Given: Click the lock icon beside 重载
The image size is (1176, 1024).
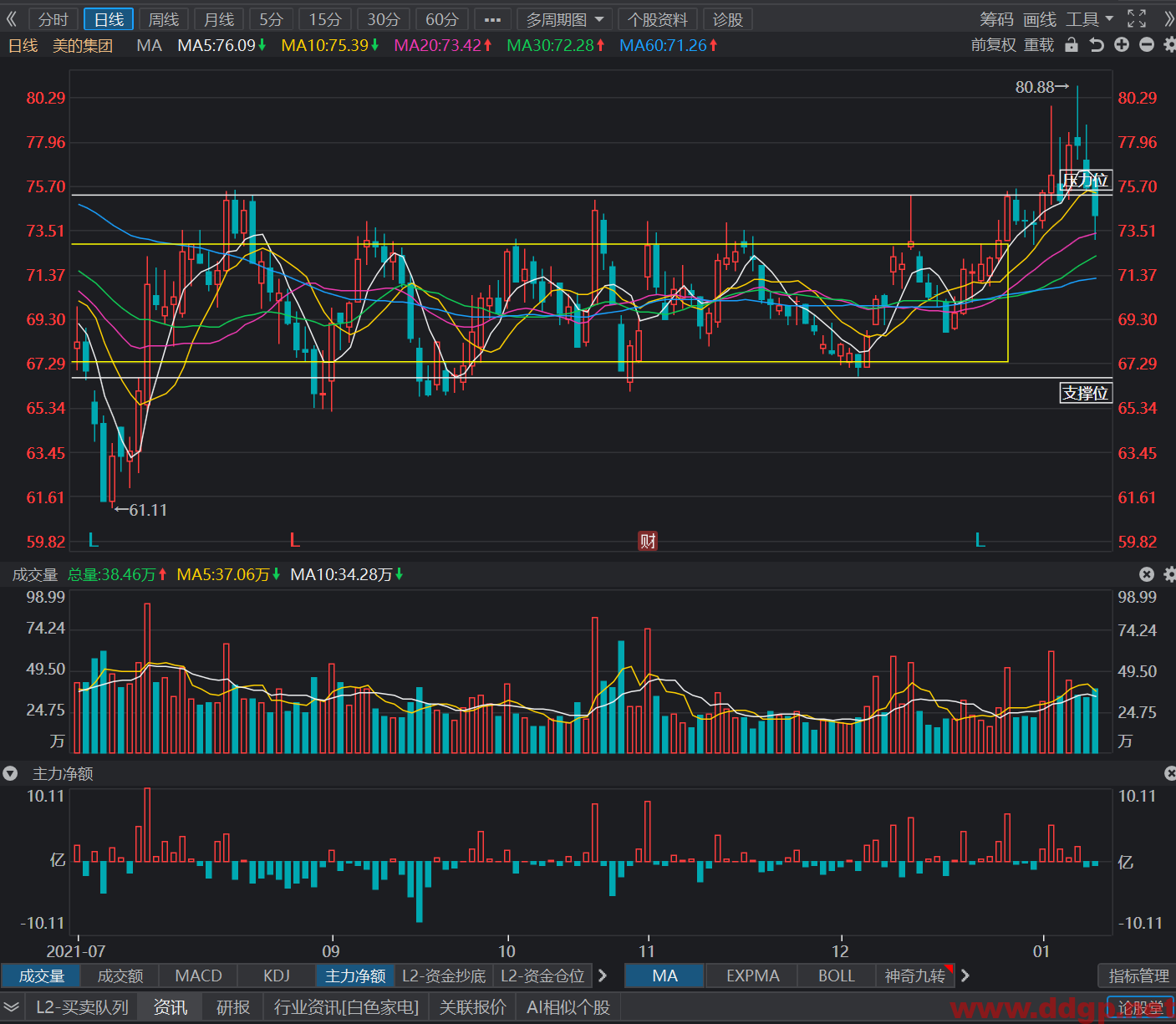Looking at the screenshot, I should click(x=1072, y=45).
